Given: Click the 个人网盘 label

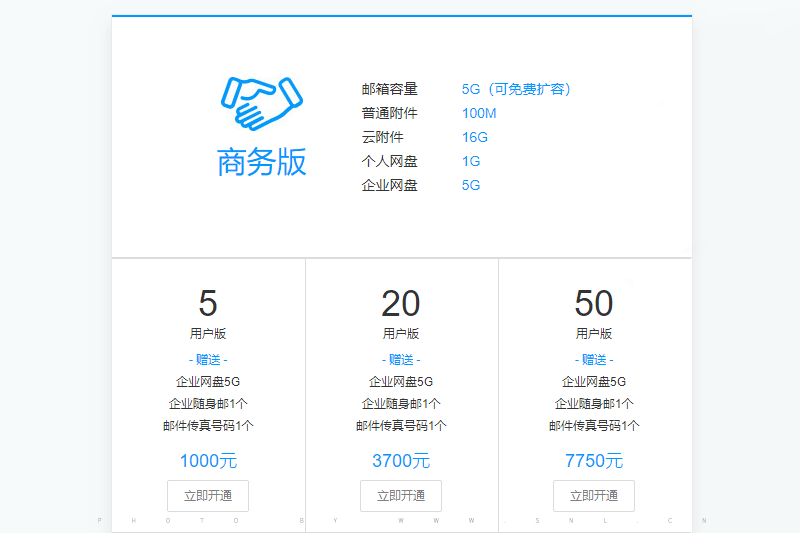Looking at the screenshot, I should [389, 161].
